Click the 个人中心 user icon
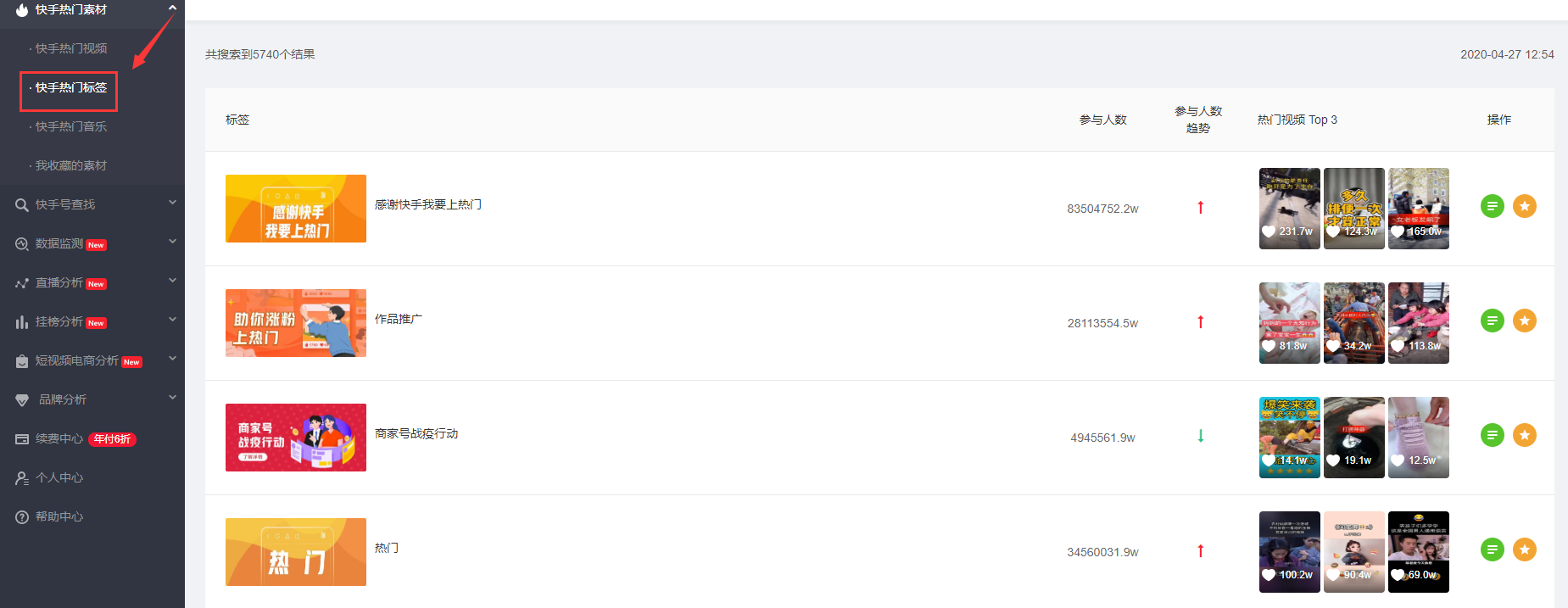The image size is (1568, 608). tap(22, 477)
